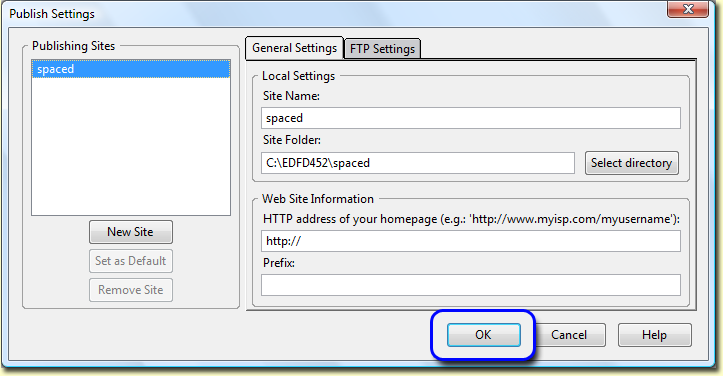Screen dimensions: 723x376
Task: Switch to the General Settings tab
Action: (295, 48)
